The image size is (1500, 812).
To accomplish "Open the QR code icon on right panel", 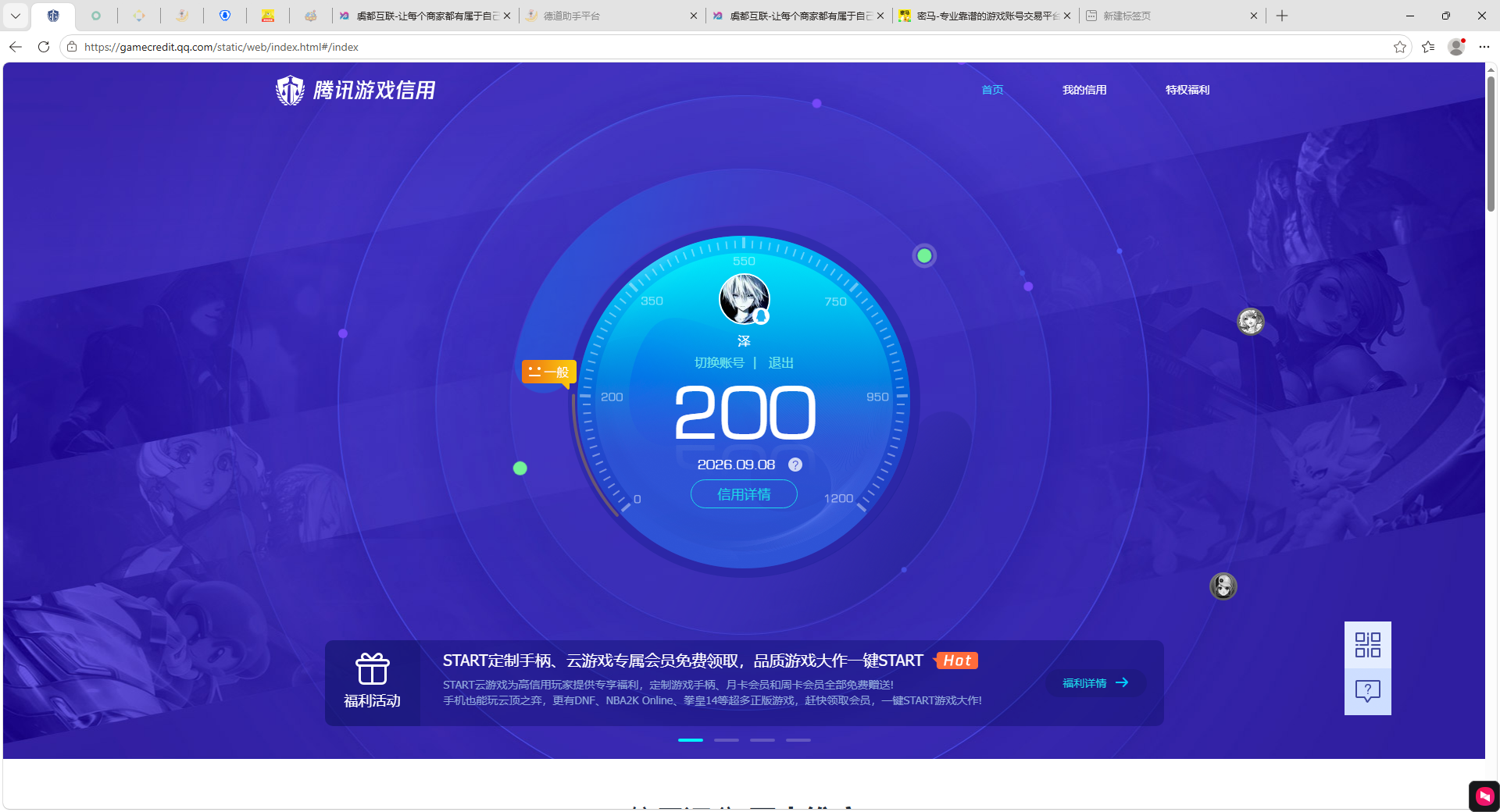I will click(1368, 645).
